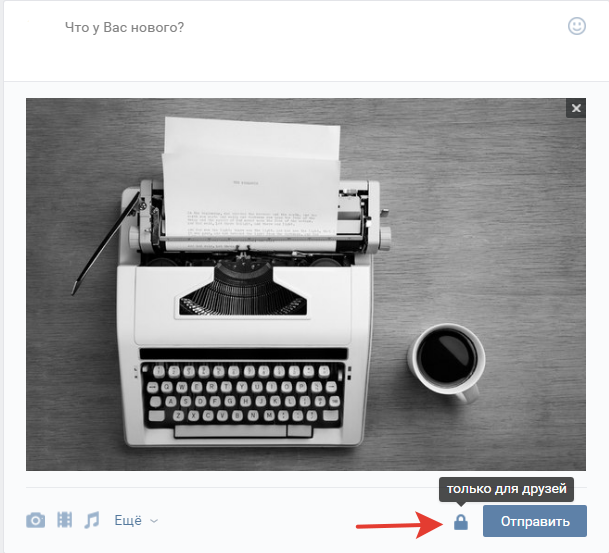Click the typebar basket on the typewriter
The width and height of the screenshot is (609, 553).
pos(243,289)
